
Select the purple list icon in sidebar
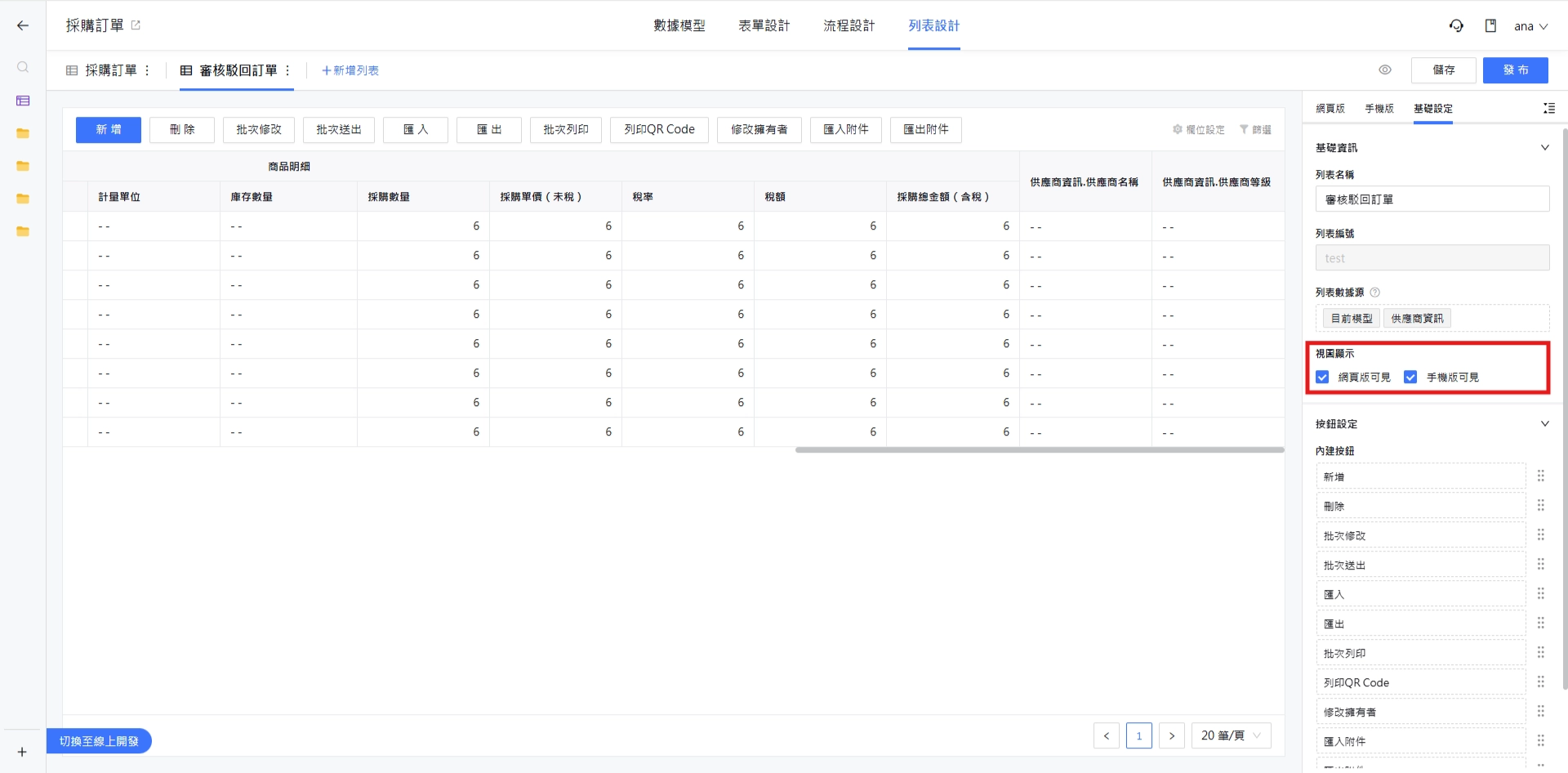coord(23,101)
